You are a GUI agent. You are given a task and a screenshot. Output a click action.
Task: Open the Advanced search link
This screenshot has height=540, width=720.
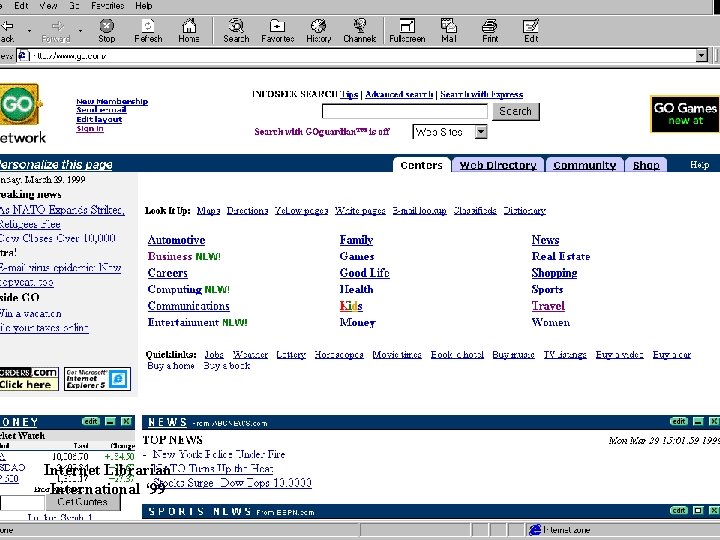tap(399, 94)
